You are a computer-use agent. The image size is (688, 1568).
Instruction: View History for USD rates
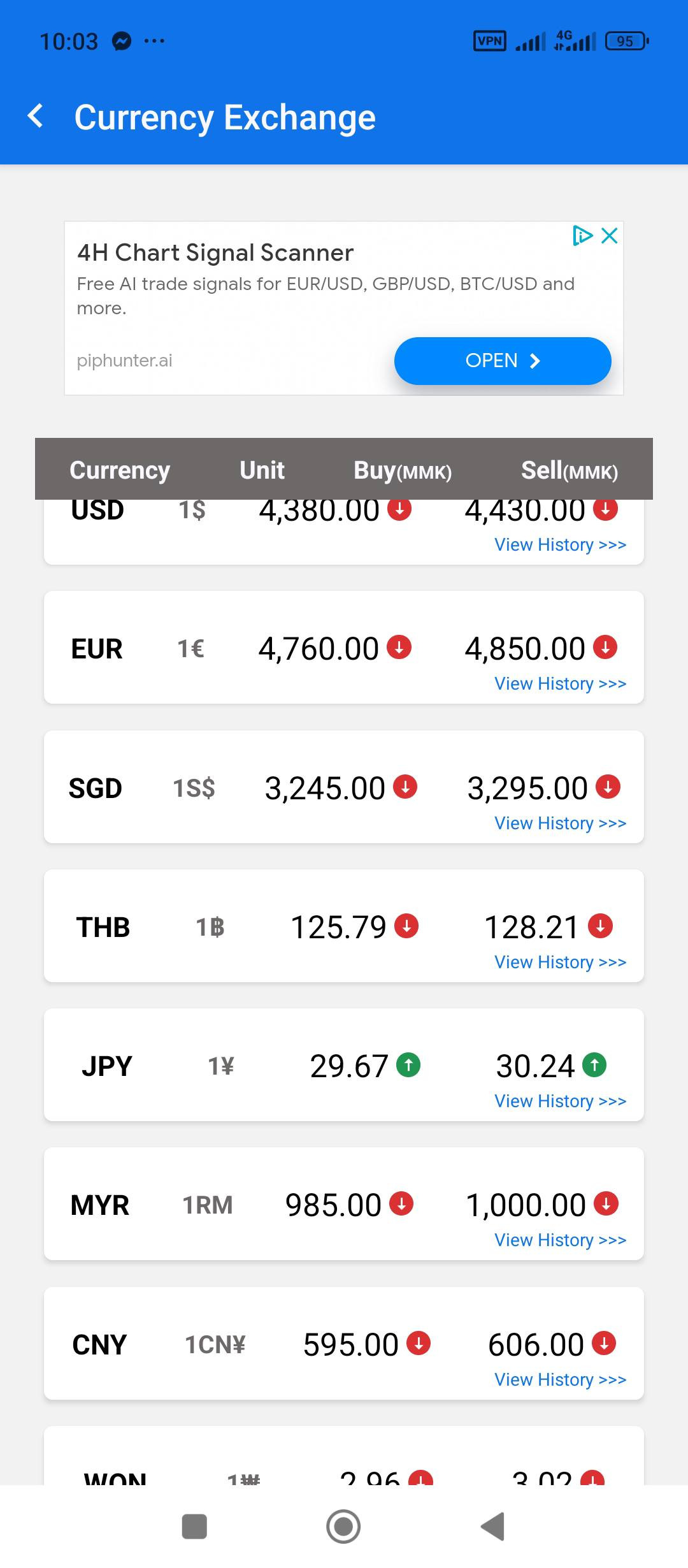coord(560,545)
